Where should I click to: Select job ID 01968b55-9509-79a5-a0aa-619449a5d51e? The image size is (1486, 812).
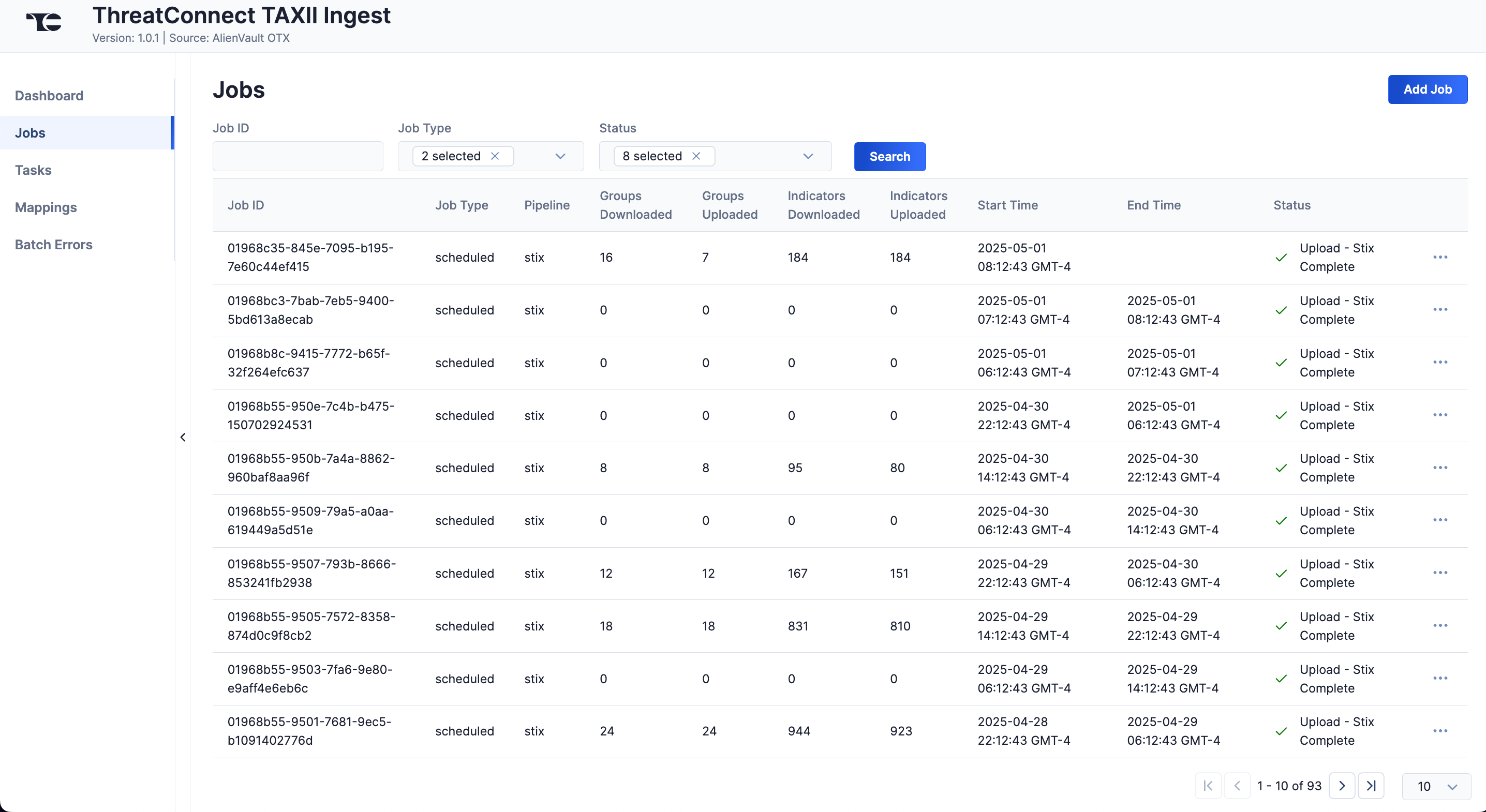310,520
